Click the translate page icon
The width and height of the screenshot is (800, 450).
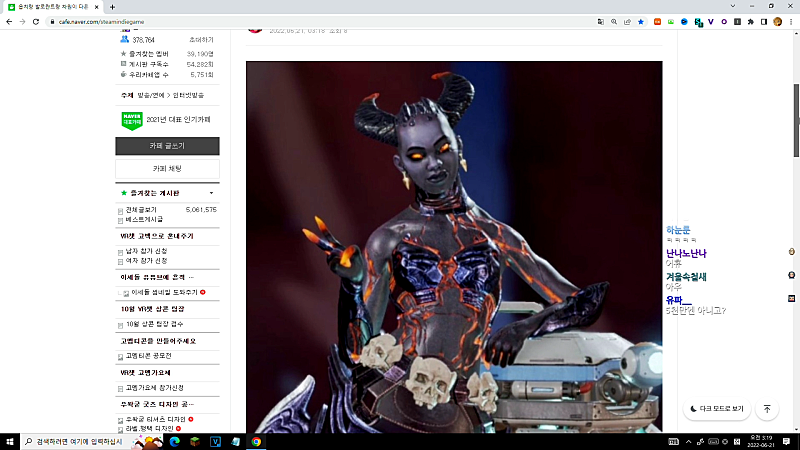[x=601, y=22]
